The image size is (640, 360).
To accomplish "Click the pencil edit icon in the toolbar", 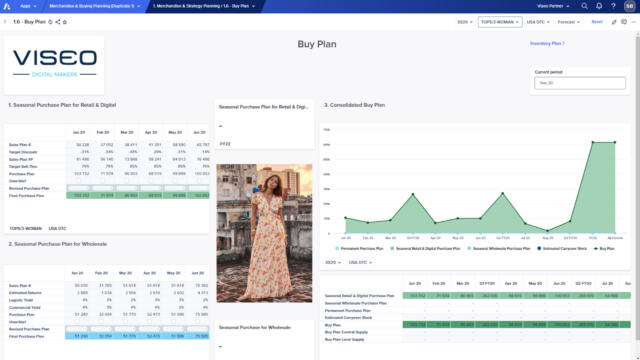I will click(614, 22).
